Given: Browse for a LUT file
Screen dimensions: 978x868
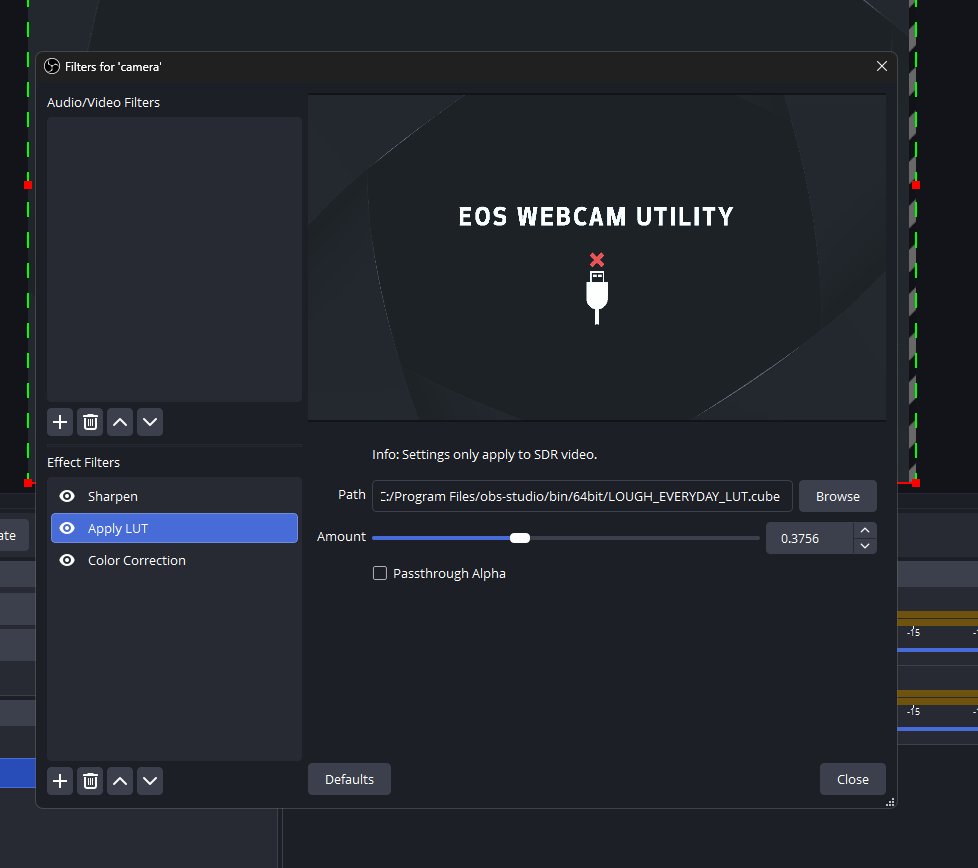Looking at the screenshot, I should 838,496.
